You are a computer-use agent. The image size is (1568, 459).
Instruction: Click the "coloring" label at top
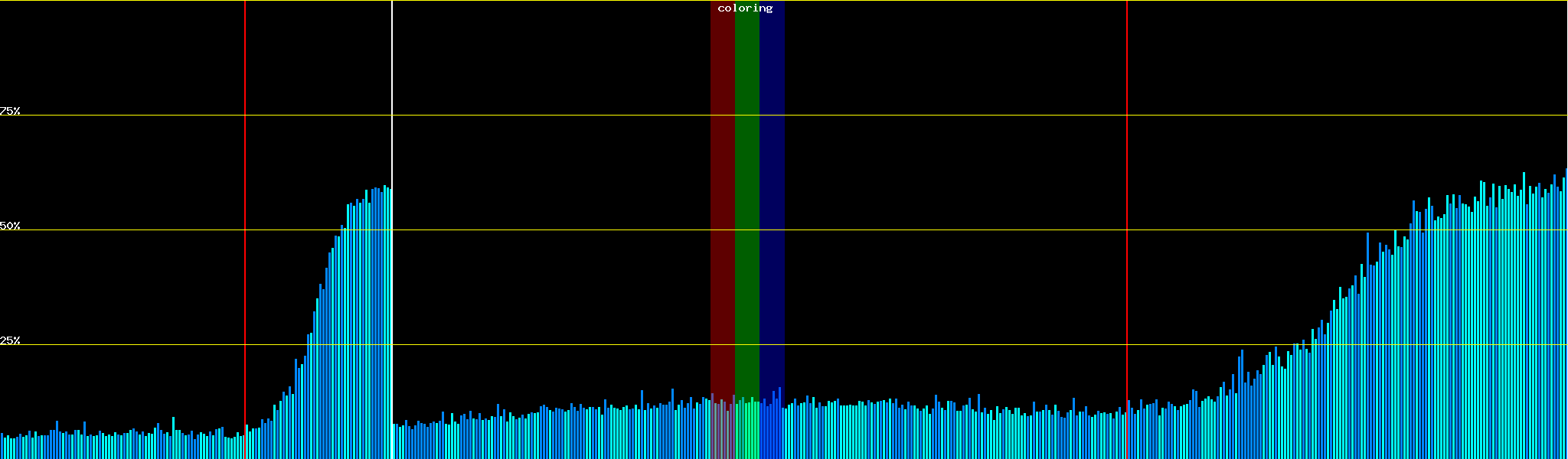(x=745, y=8)
